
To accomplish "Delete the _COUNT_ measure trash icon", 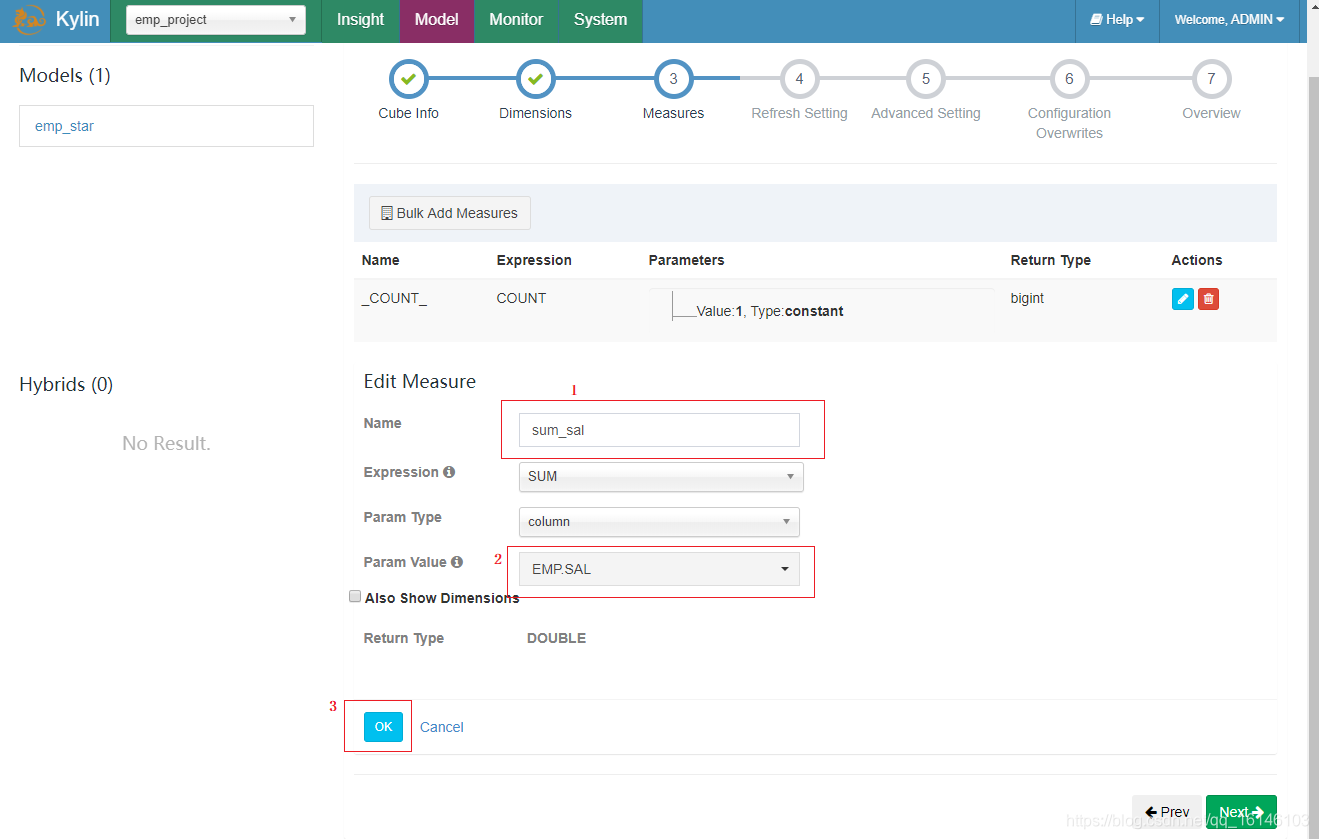I will (x=1208, y=298).
